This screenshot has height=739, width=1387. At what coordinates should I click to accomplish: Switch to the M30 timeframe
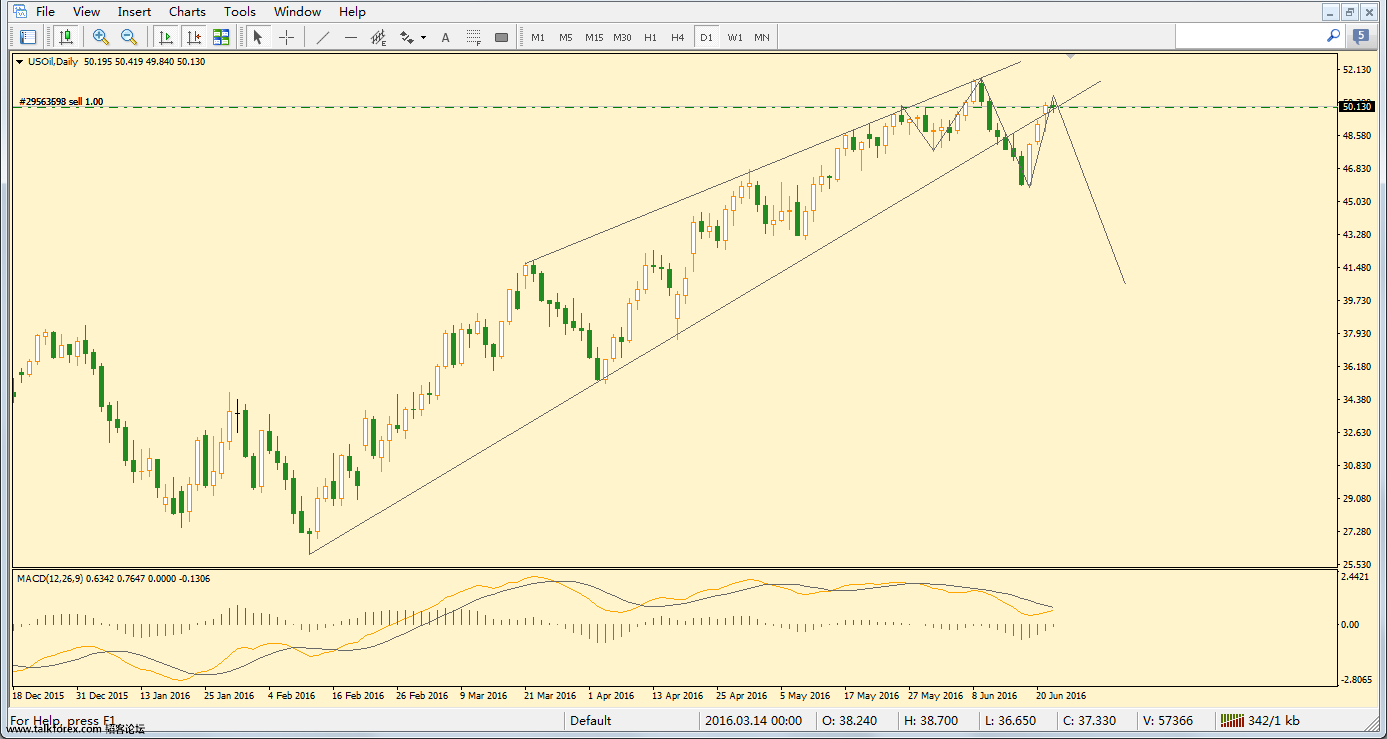click(622, 37)
